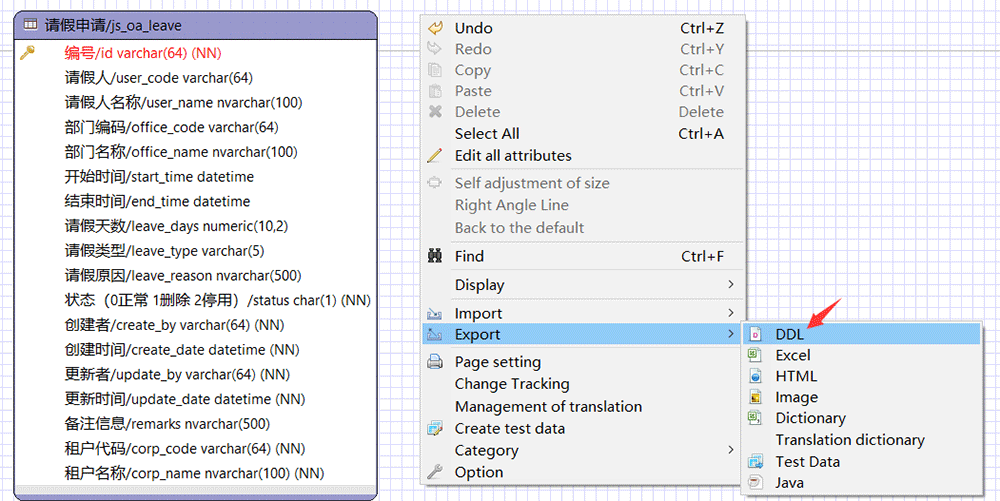Click the Undo arrow icon
The image size is (1000, 501).
tap(435, 28)
